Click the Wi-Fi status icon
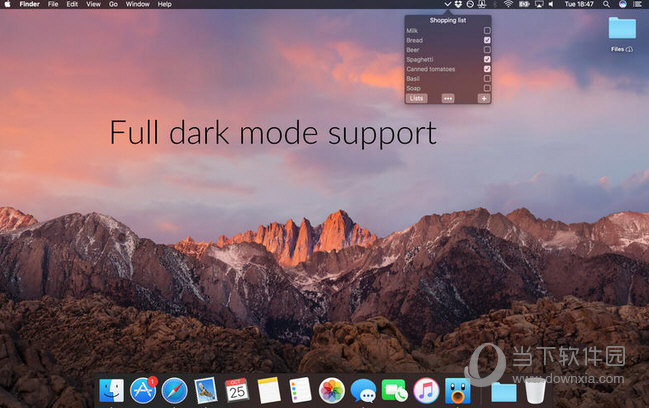649x408 pixels. tap(509, 4)
